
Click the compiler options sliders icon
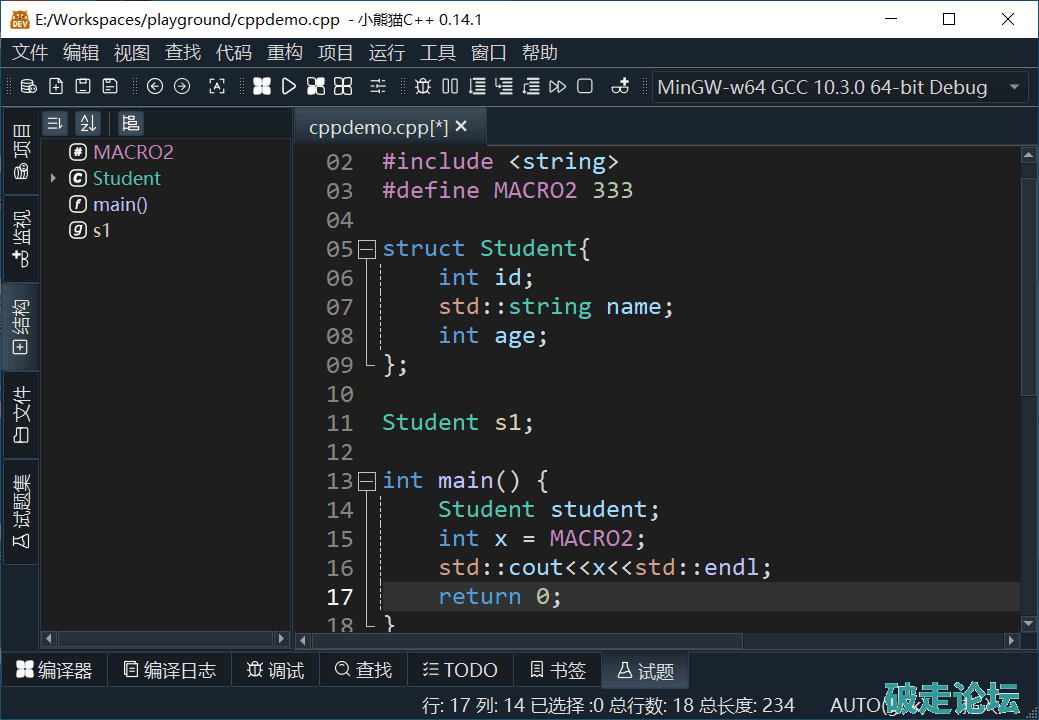377,87
